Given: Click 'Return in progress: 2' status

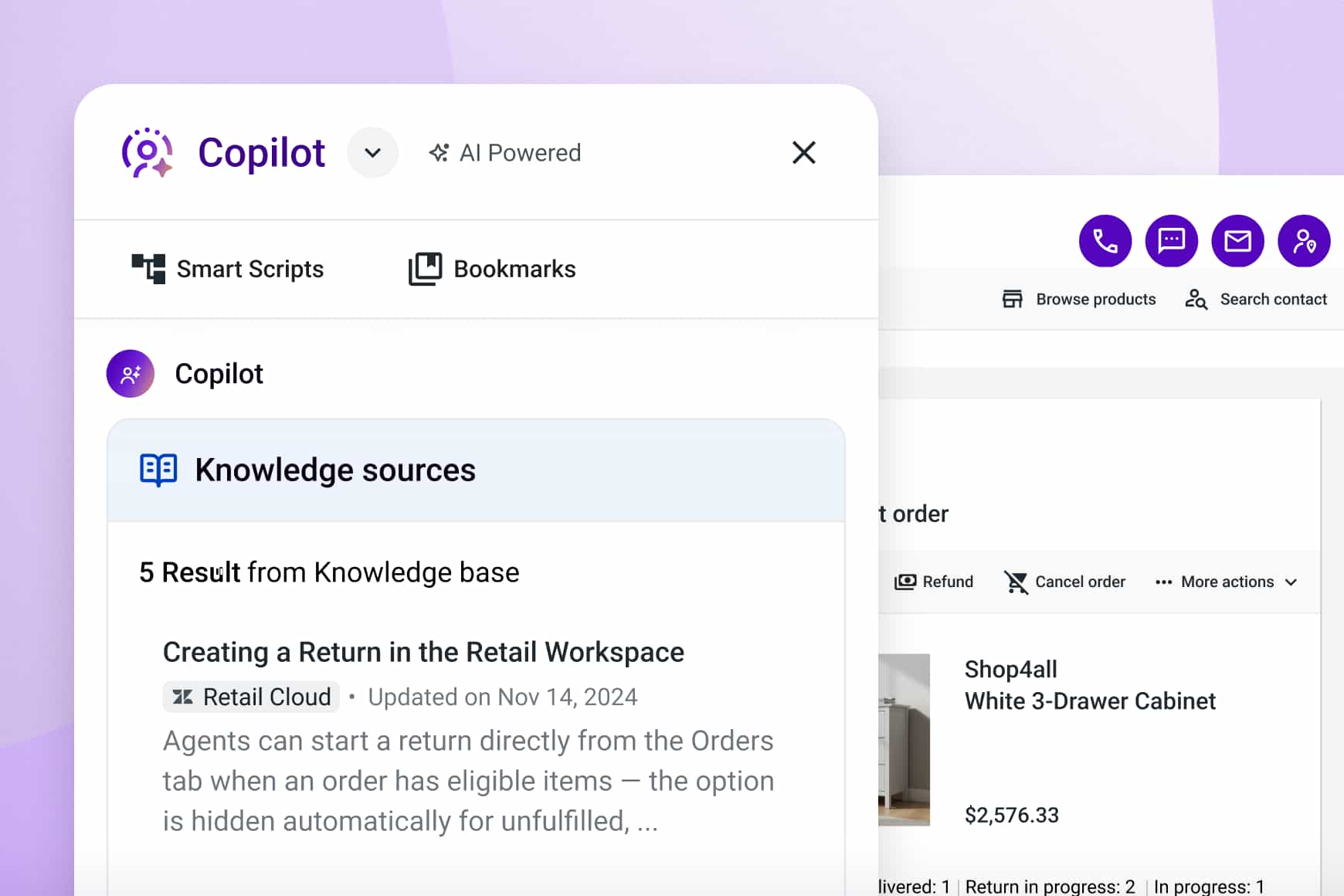Looking at the screenshot, I should click(x=1050, y=887).
